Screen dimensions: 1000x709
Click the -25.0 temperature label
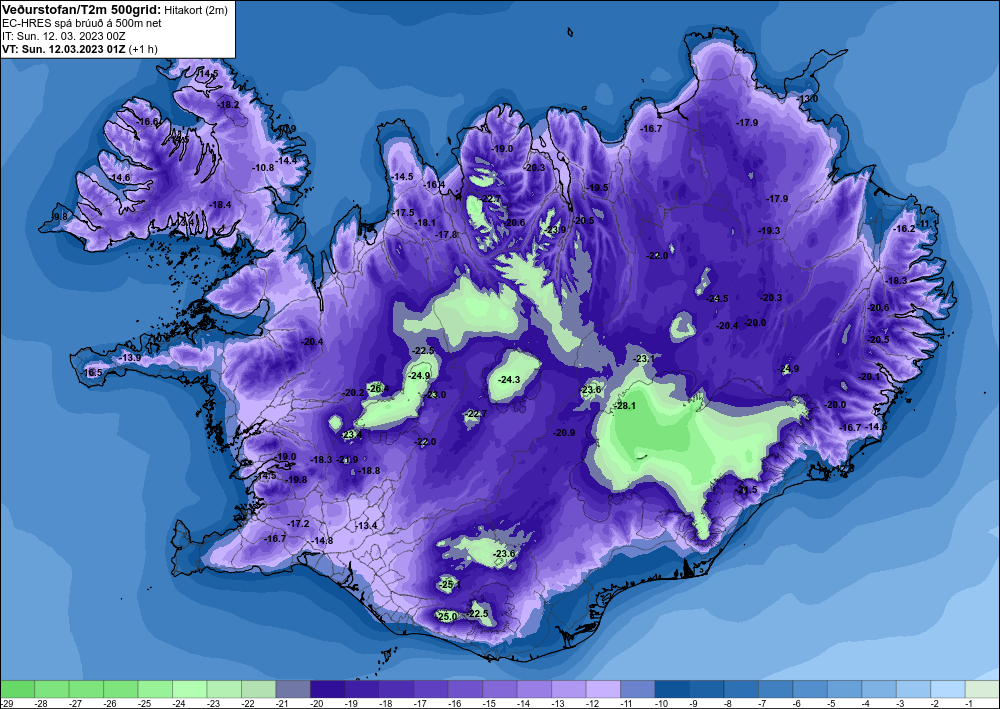tap(447, 617)
